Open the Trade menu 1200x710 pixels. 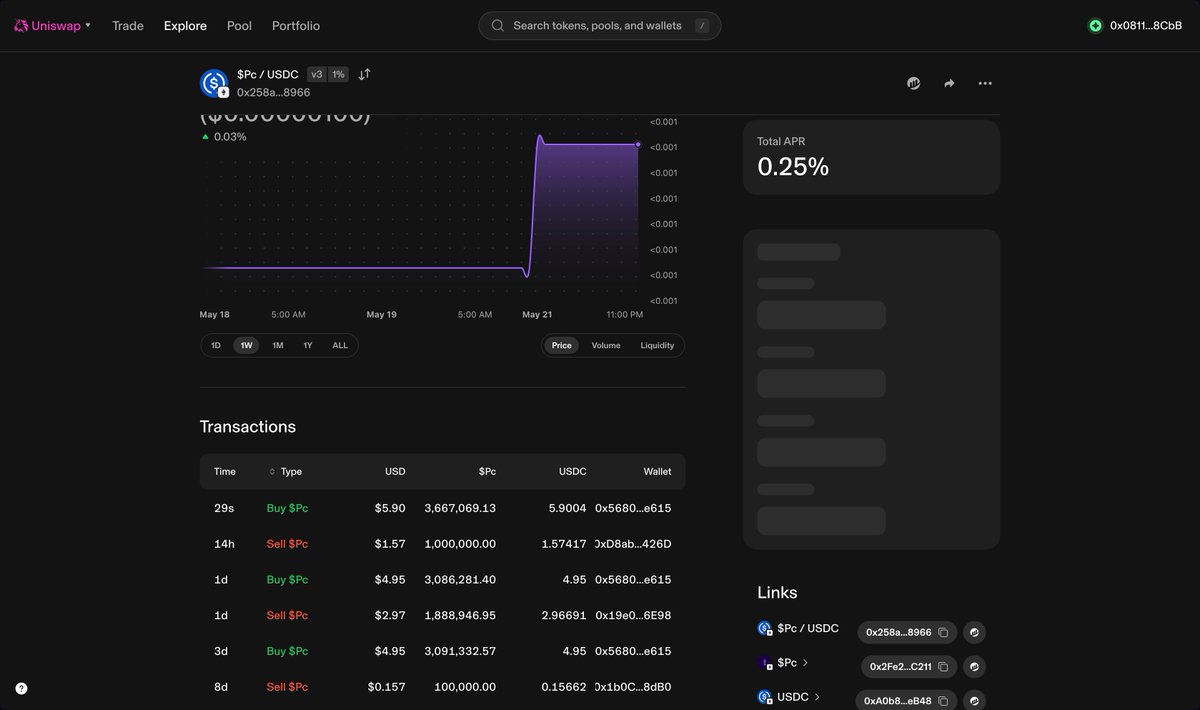point(128,26)
